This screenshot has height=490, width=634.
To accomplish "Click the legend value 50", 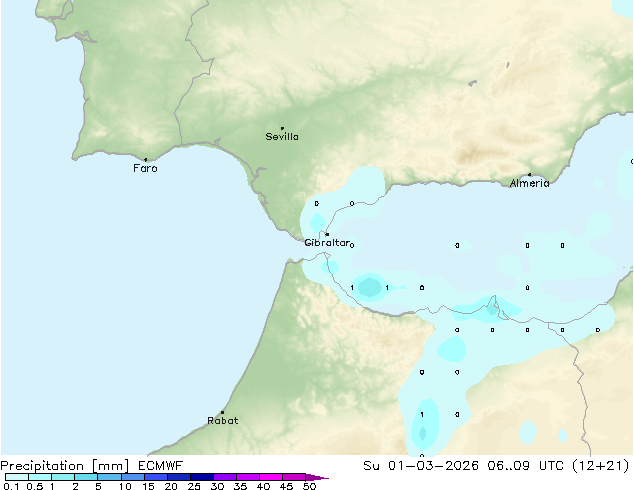I will point(309,486).
